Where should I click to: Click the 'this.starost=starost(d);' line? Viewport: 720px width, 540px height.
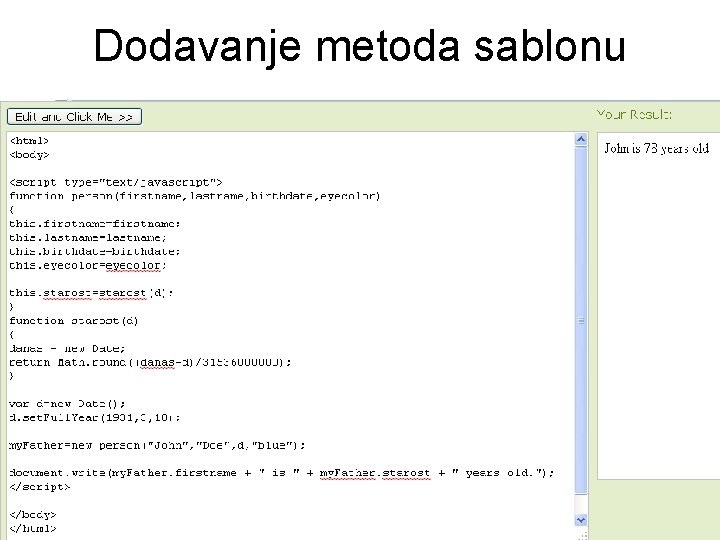coord(91,293)
